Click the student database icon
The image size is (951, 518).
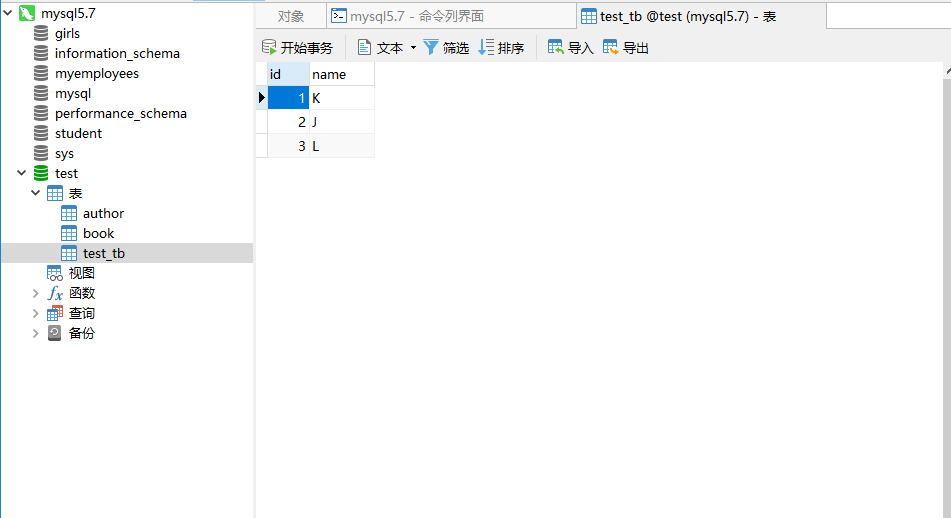(41, 133)
